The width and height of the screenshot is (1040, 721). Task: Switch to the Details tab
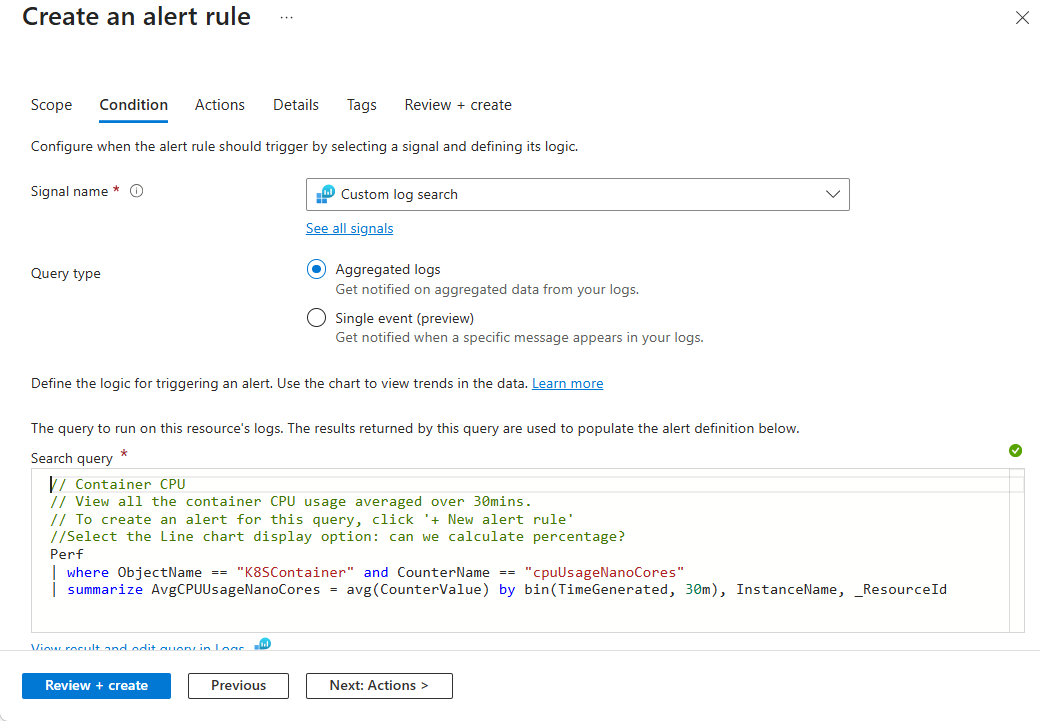(x=296, y=105)
